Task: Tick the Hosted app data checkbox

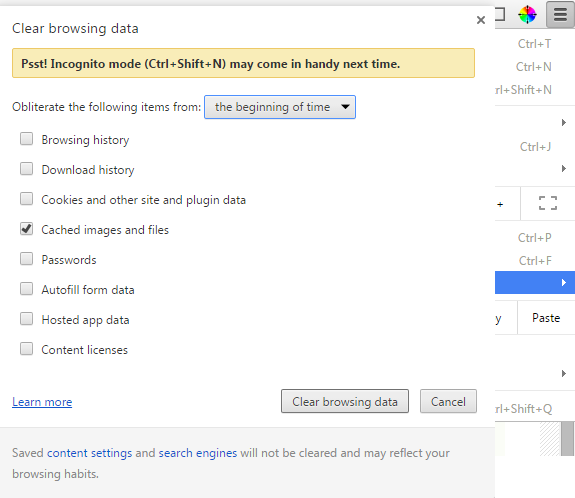Action: coord(26,319)
